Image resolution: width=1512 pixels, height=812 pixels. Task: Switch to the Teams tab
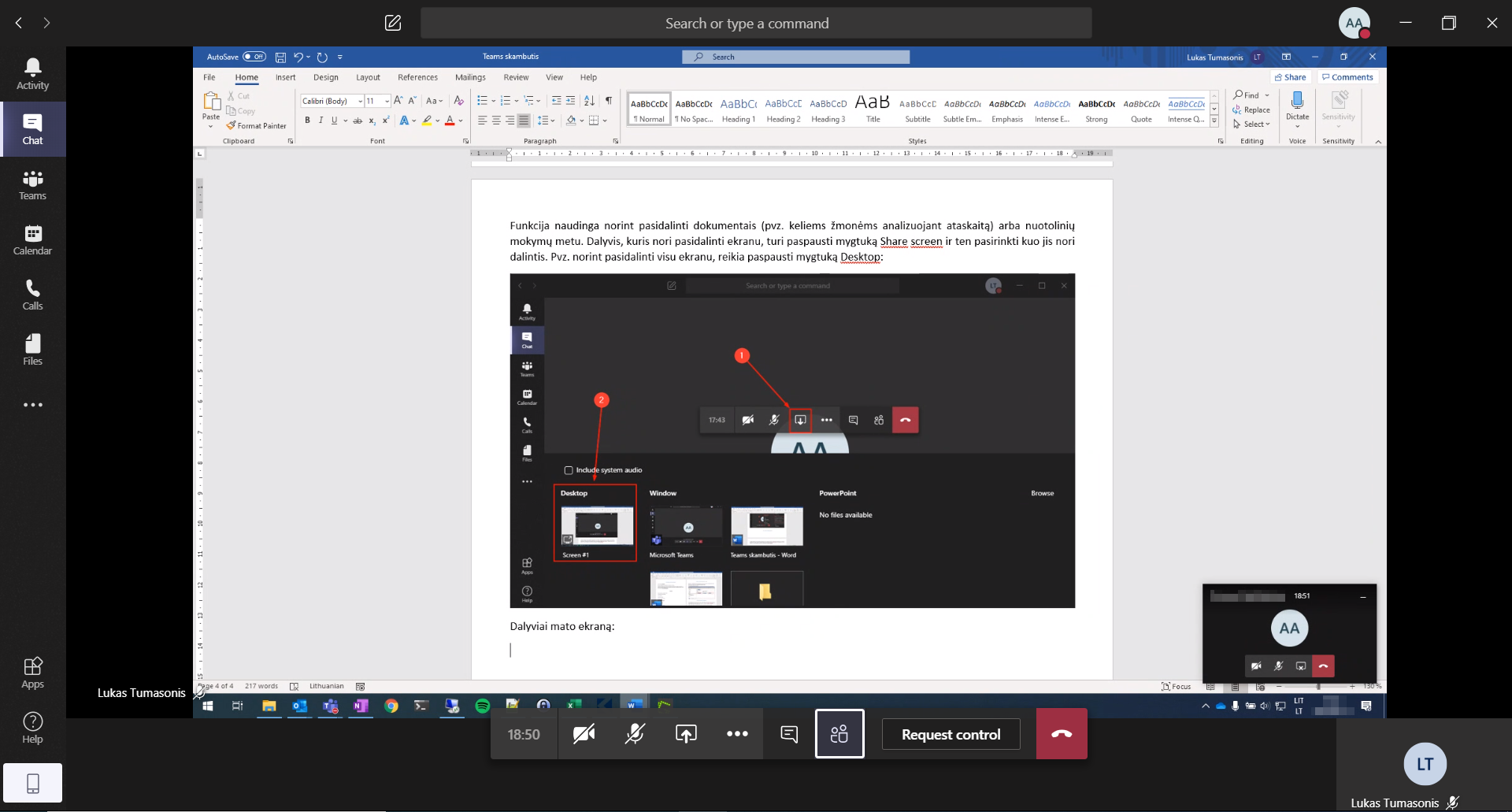(32, 184)
